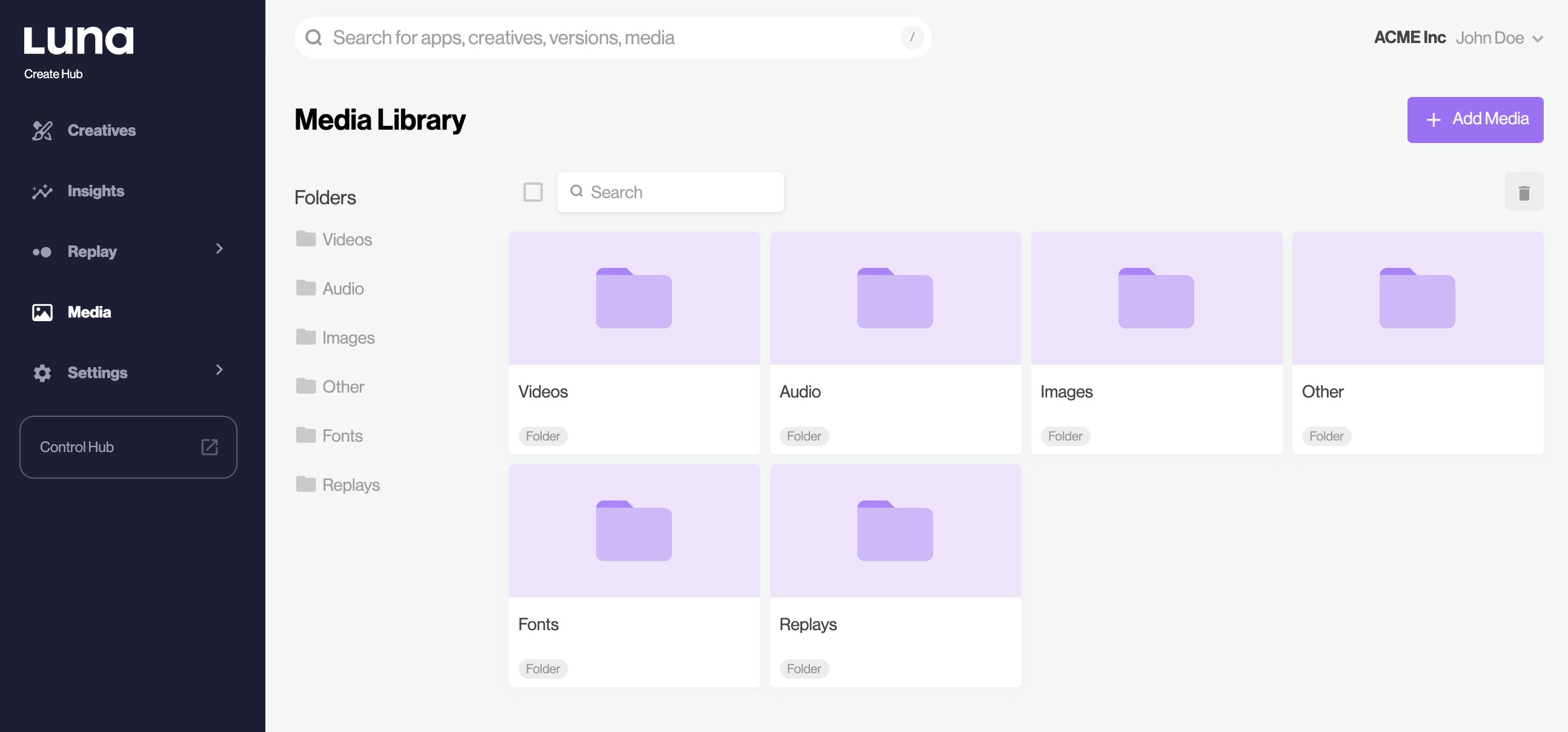The width and height of the screenshot is (1568, 732).
Task: Focus the media library Search field
Action: coord(670,193)
